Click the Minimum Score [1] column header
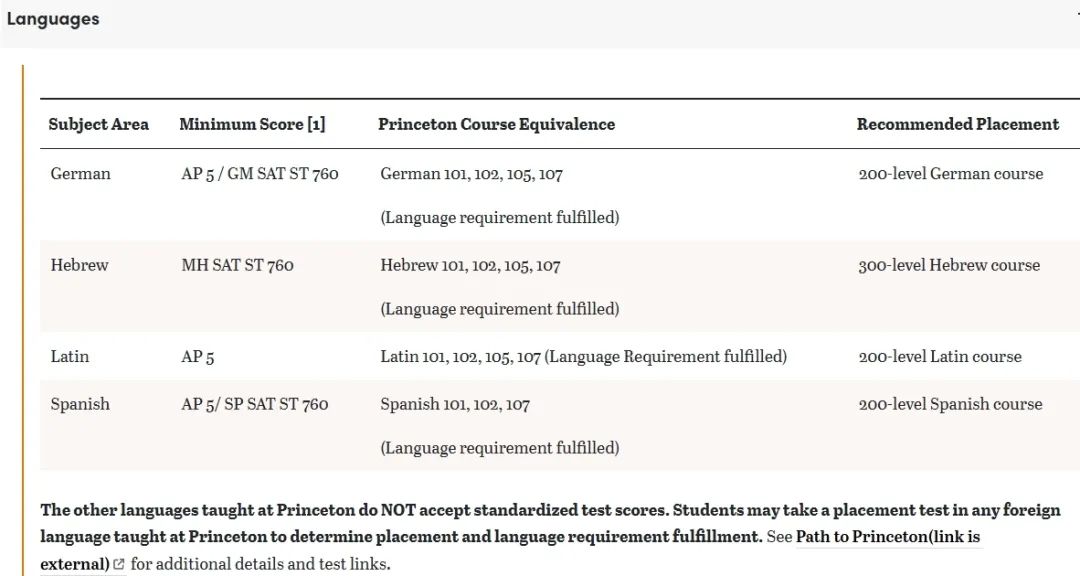Screen dimensions: 1080x576 point(252,124)
